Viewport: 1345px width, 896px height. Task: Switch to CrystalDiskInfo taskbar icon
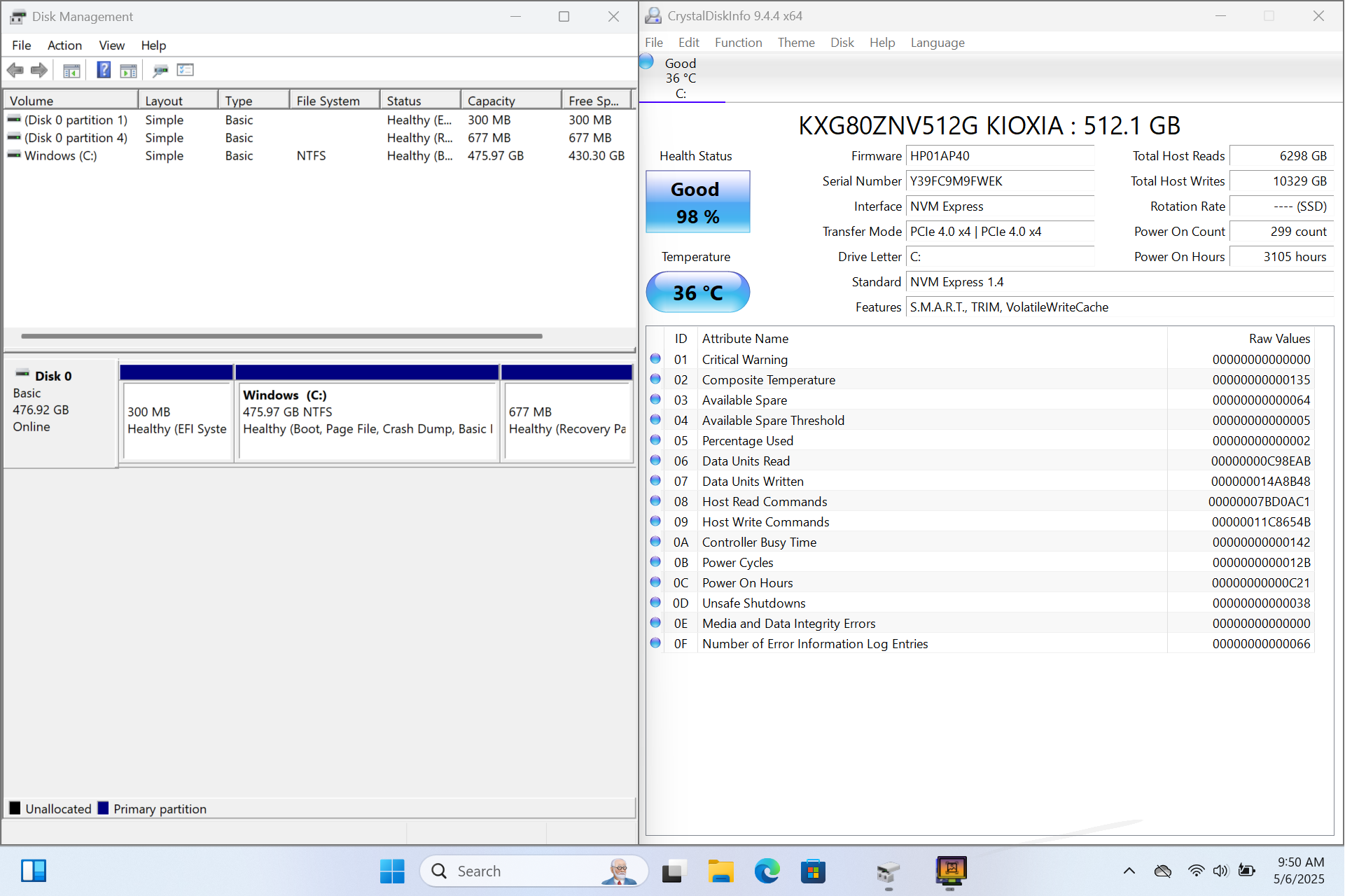tap(951, 871)
